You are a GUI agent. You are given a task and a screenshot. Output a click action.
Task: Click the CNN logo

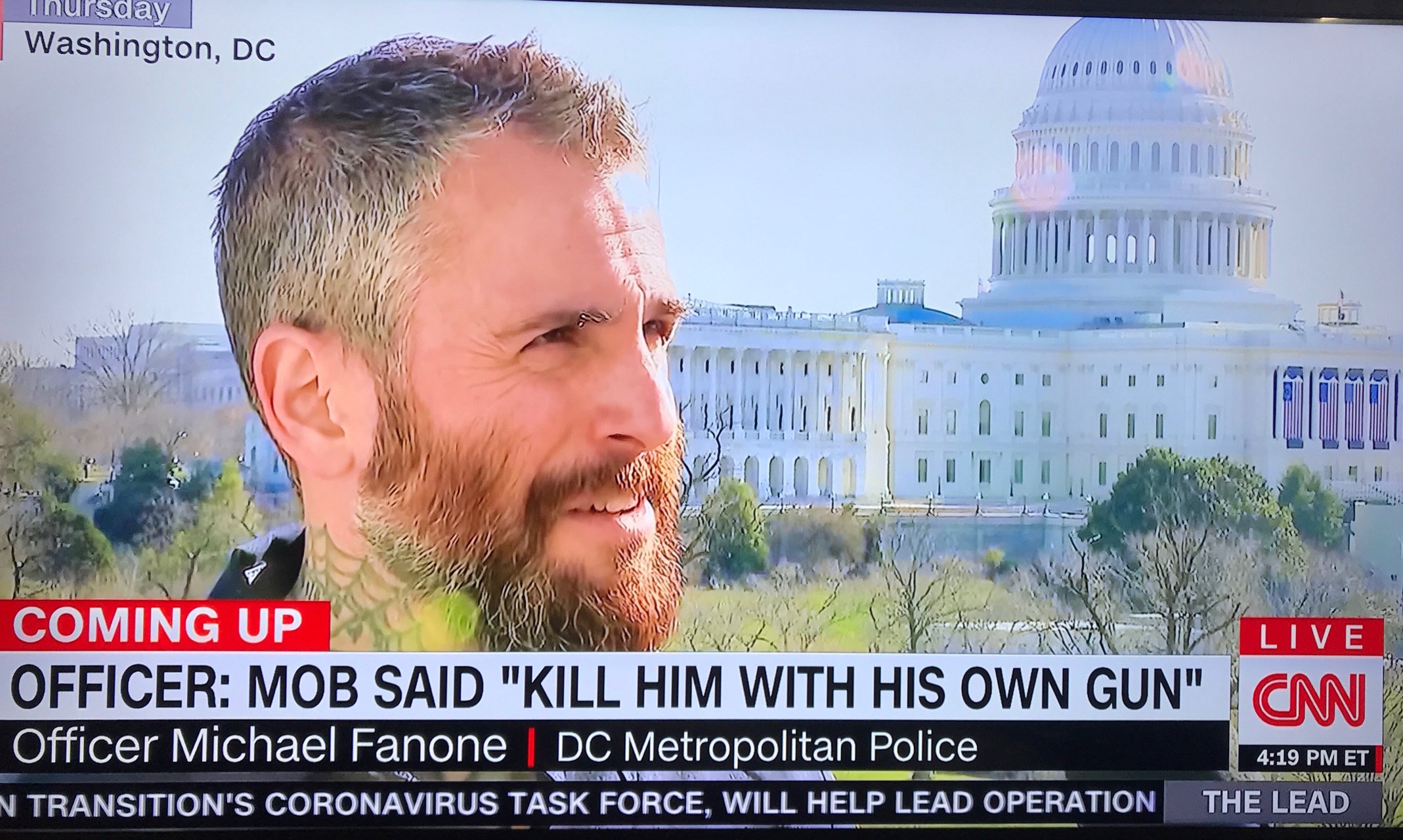pyautogui.click(x=1310, y=700)
